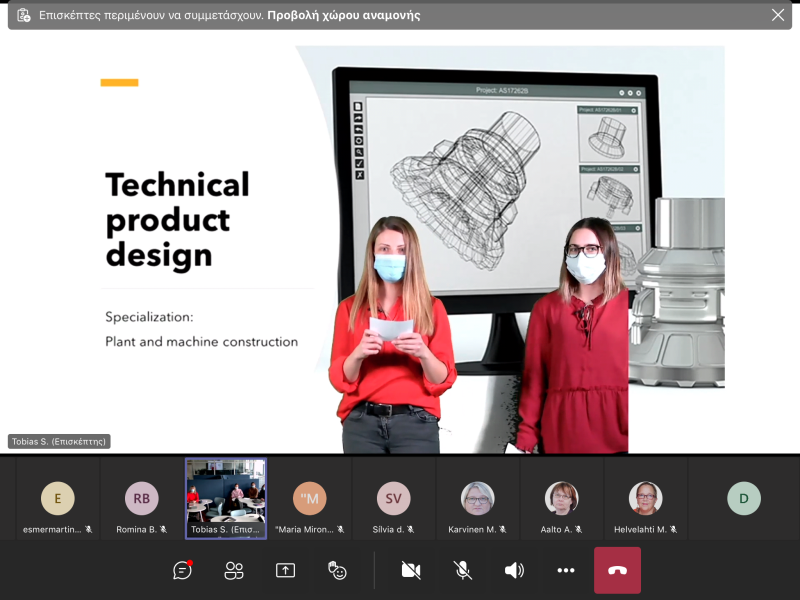This screenshot has width=800, height=600.
Task: Hang up with the red button
Action: 617,570
